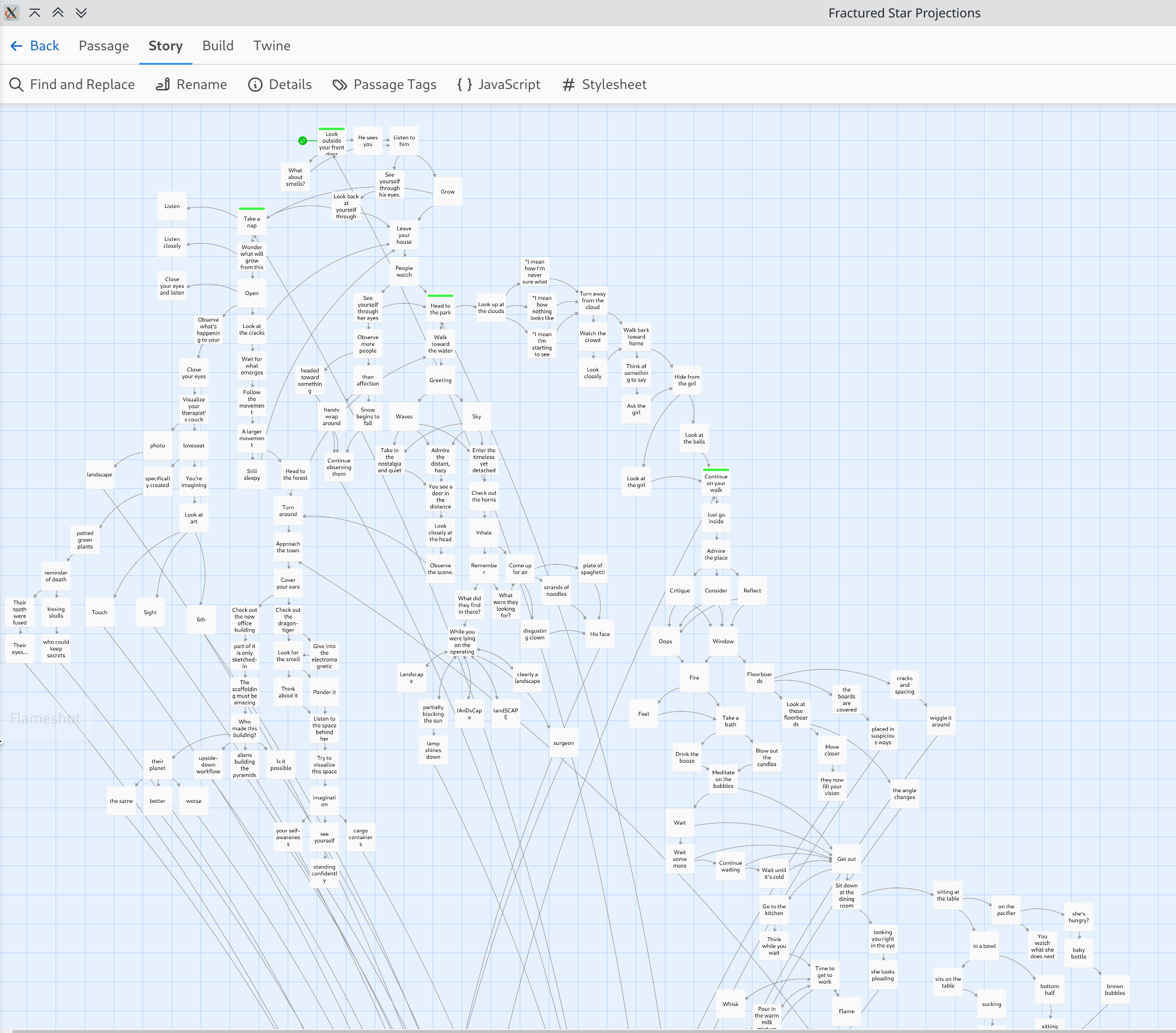Select the 'Take a nap' passage
The width and height of the screenshot is (1176, 1033).
click(251, 222)
